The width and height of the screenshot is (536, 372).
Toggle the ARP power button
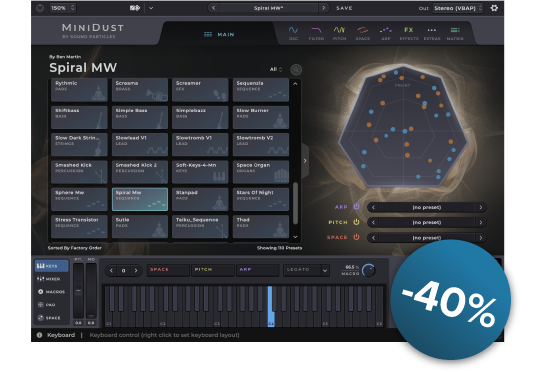pos(357,207)
